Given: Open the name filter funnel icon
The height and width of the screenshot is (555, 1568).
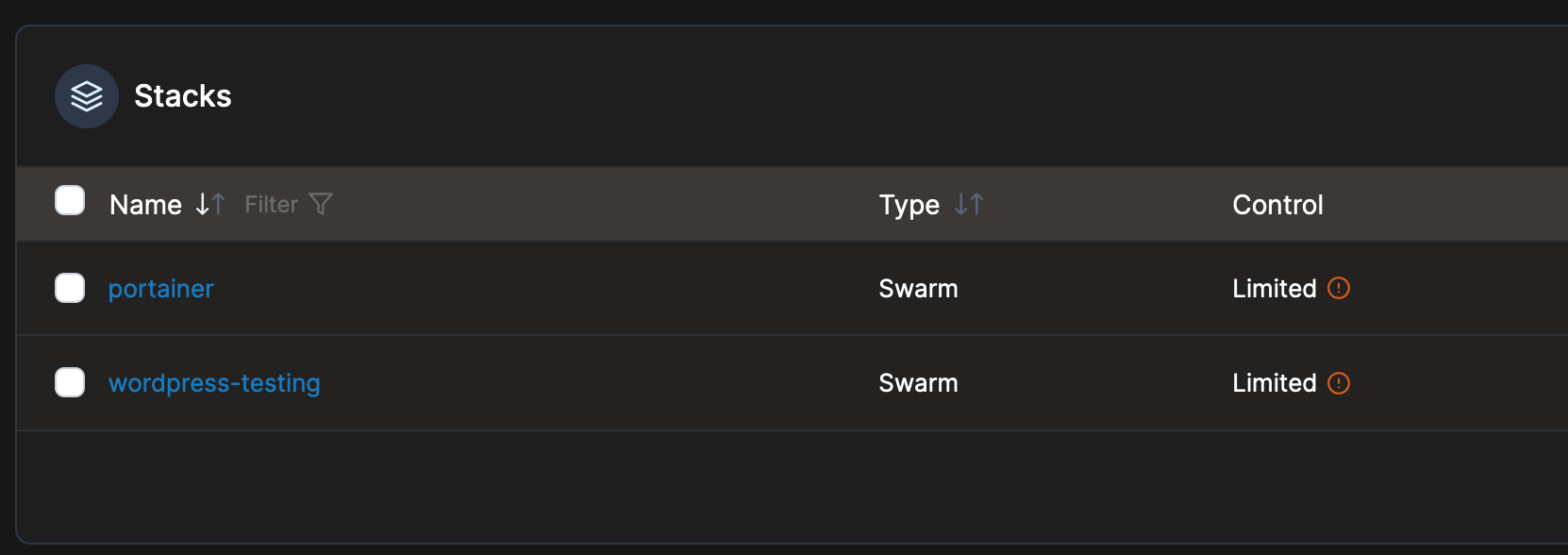Looking at the screenshot, I should (x=321, y=204).
